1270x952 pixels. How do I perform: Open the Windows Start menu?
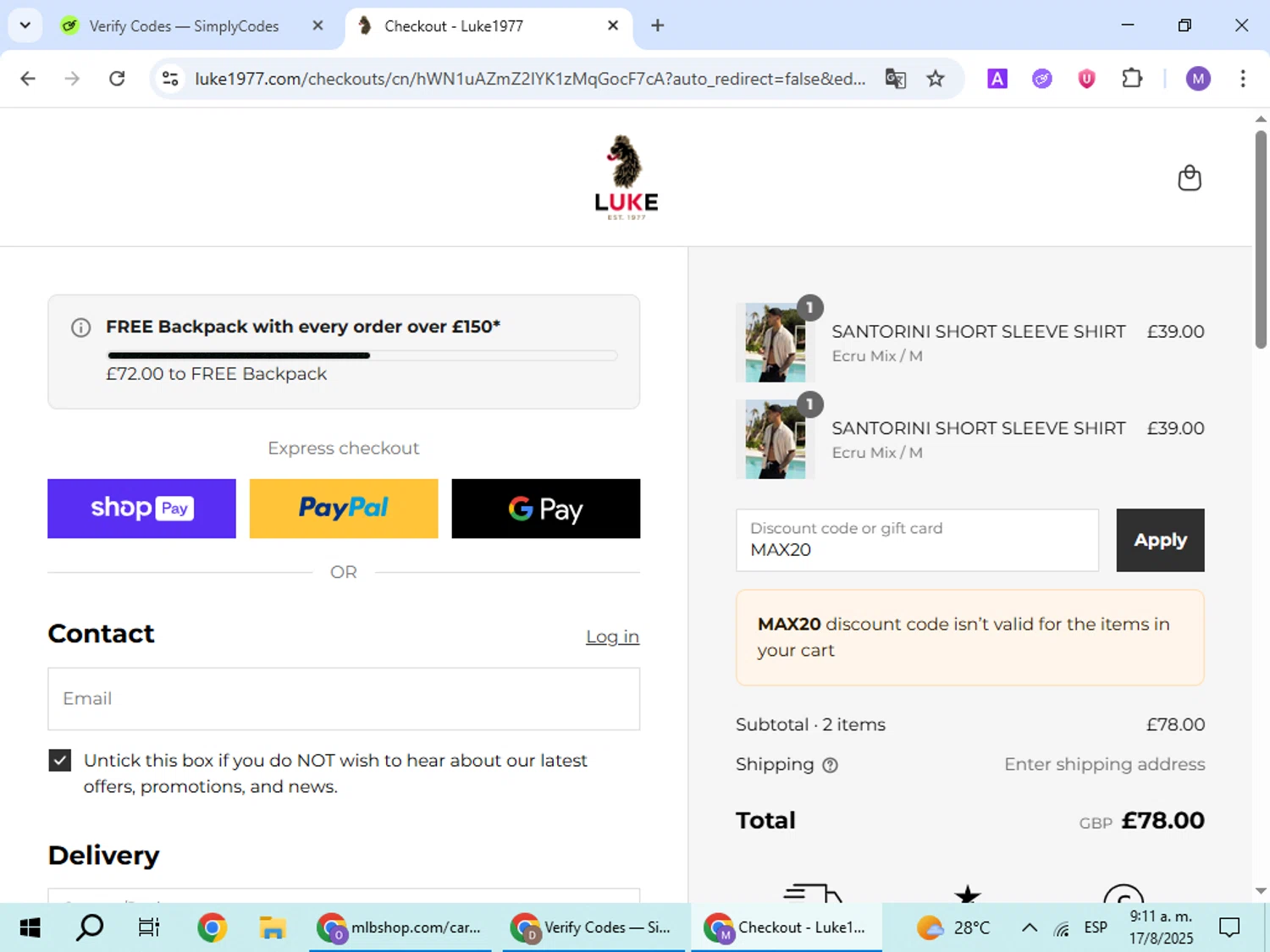click(x=30, y=927)
